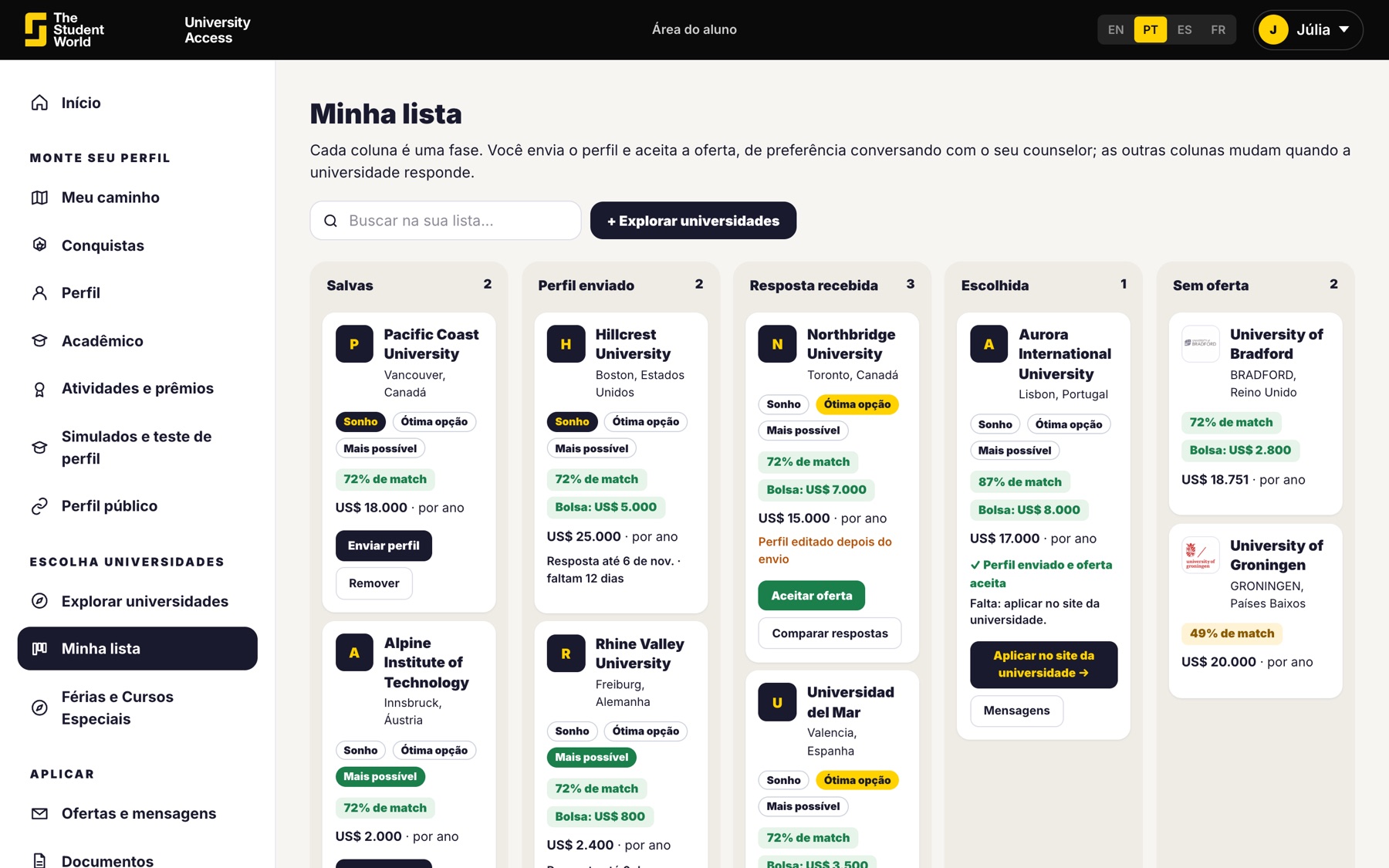The image size is (1389, 868).
Task: Click Northbridge University N logo
Action: coord(777,344)
